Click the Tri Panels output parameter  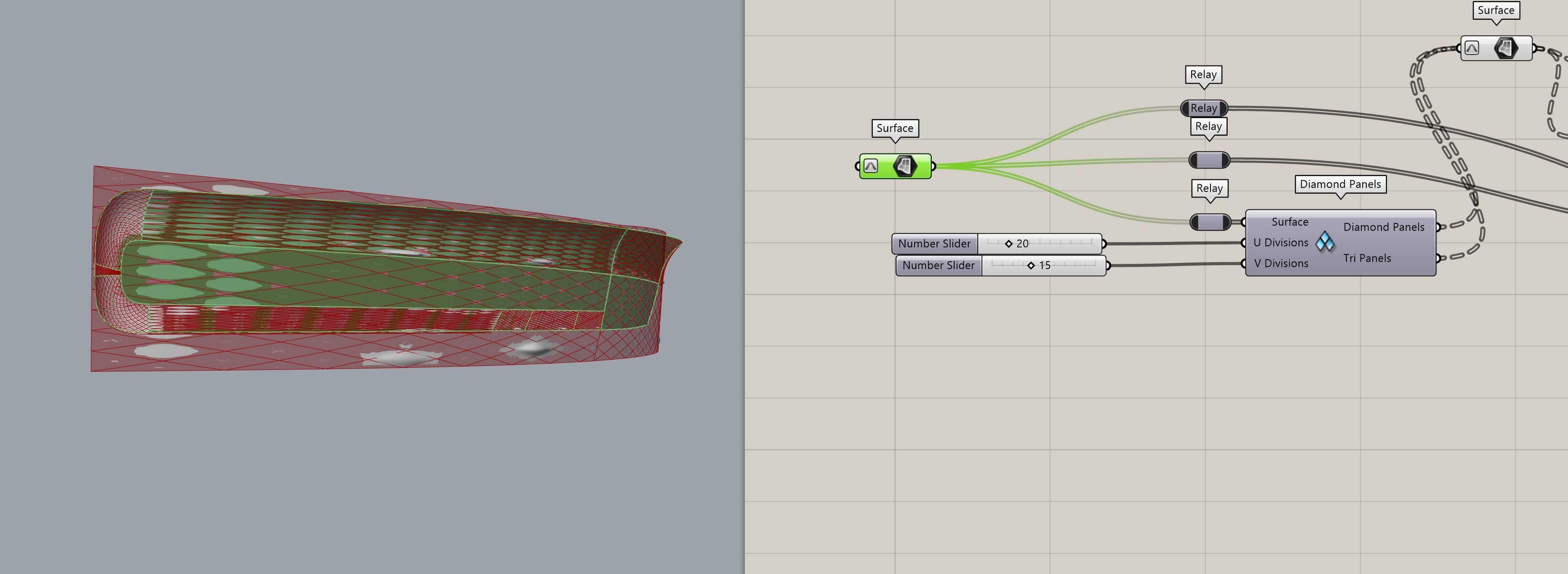(x=1367, y=258)
